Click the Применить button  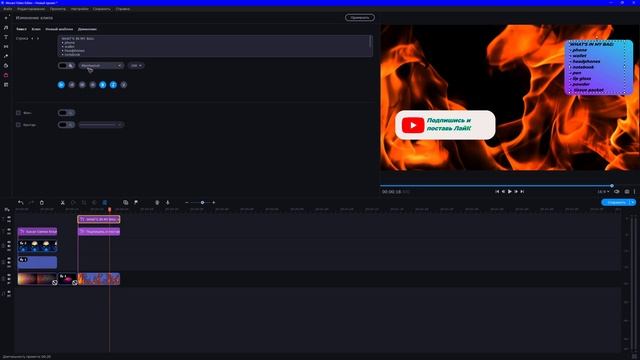(360, 18)
